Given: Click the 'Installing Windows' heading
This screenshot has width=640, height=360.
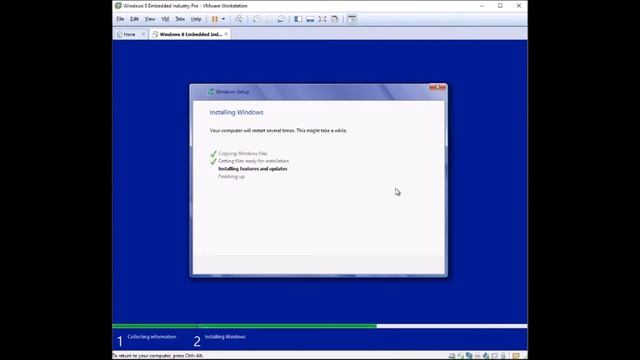Looking at the screenshot, I should tap(236, 112).
